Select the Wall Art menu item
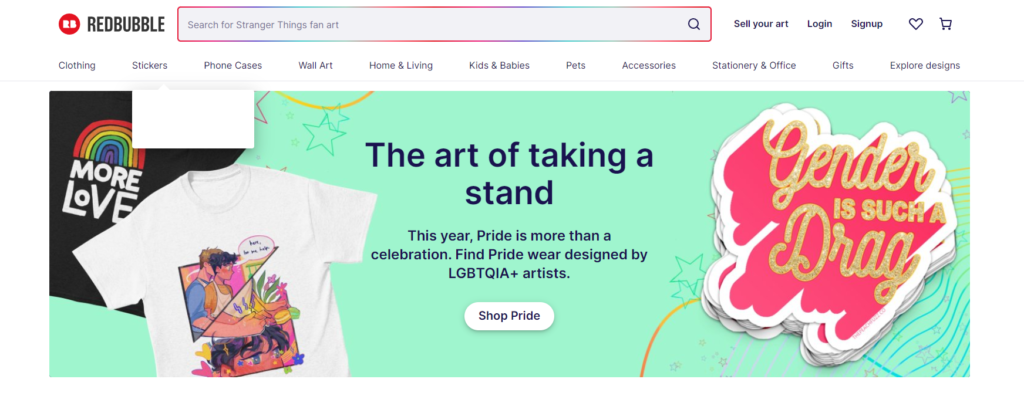This screenshot has height=396, width=1024. point(315,65)
